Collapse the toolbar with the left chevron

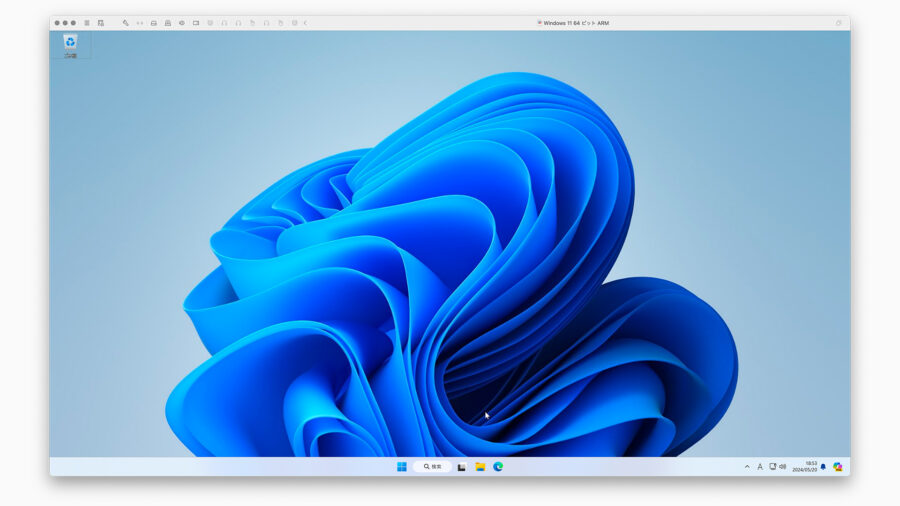pyautogui.click(x=305, y=23)
